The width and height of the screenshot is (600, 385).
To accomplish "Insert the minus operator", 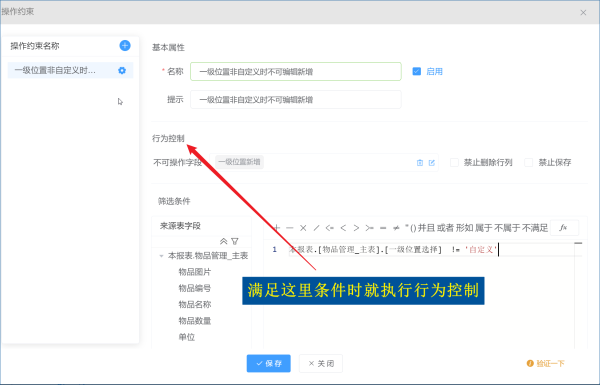I will click(290, 228).
